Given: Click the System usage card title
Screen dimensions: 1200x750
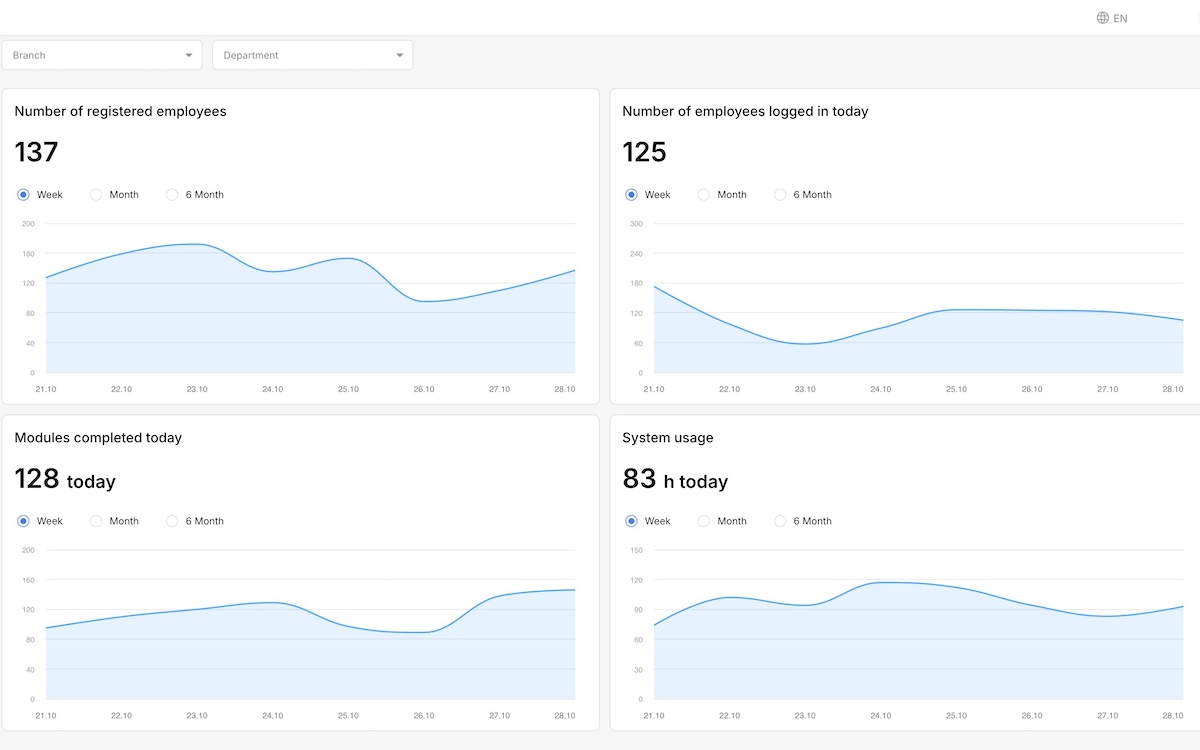Looking at the screenshot, I should pyautogui.click(x=668, y=438).
